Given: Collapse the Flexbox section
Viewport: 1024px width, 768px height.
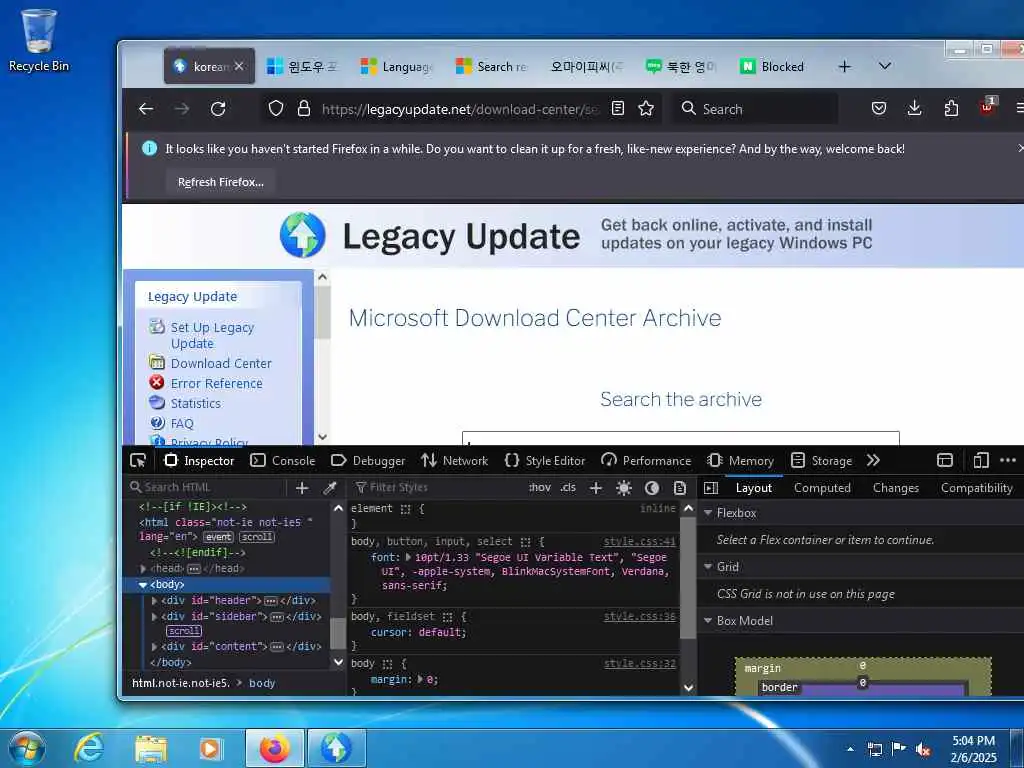Looking at the screenshot, I should pyautogui.click(x=707, y=513).
